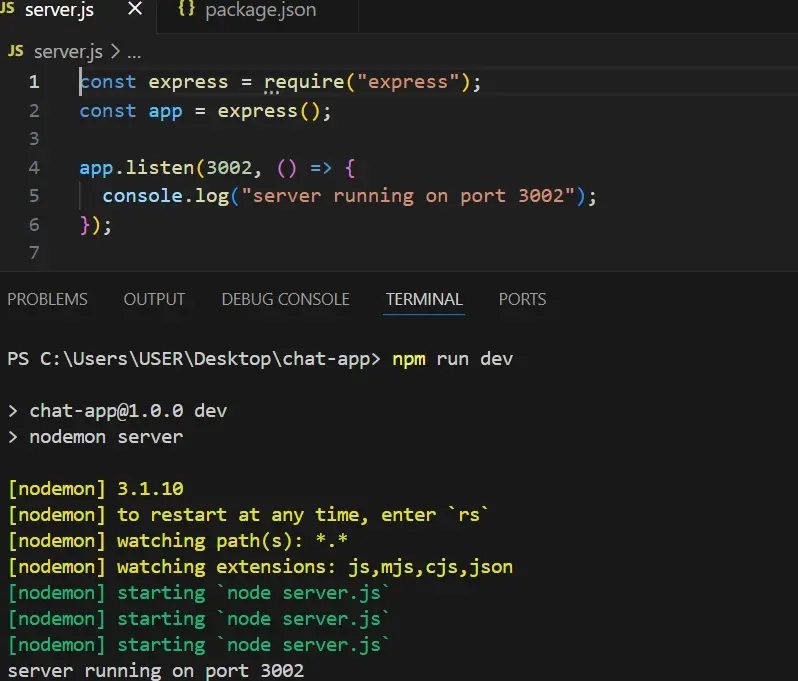
Task: Click the "server running on port 3002" string
Action: 409,196
